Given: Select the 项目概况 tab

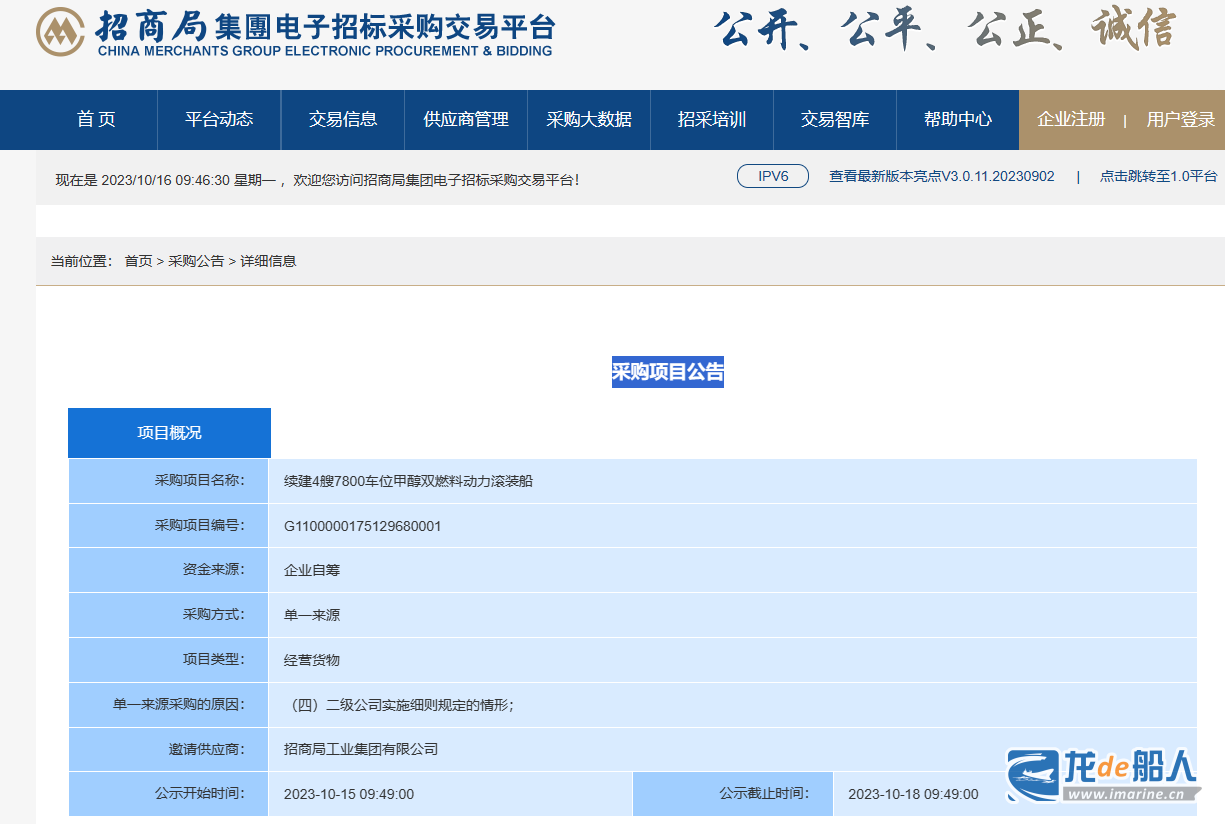Looking at the screenshot, I should click(x=169, y=433).
